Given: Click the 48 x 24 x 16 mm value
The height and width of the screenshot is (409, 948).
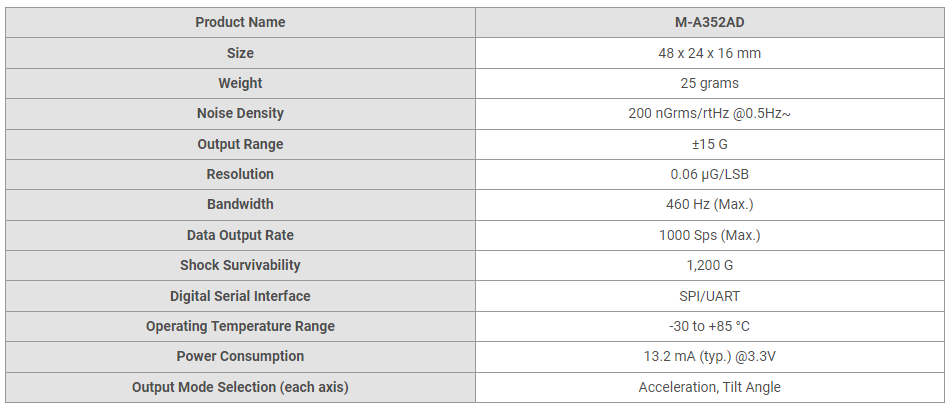Looking at the screenshot, I should pos(709,53).
